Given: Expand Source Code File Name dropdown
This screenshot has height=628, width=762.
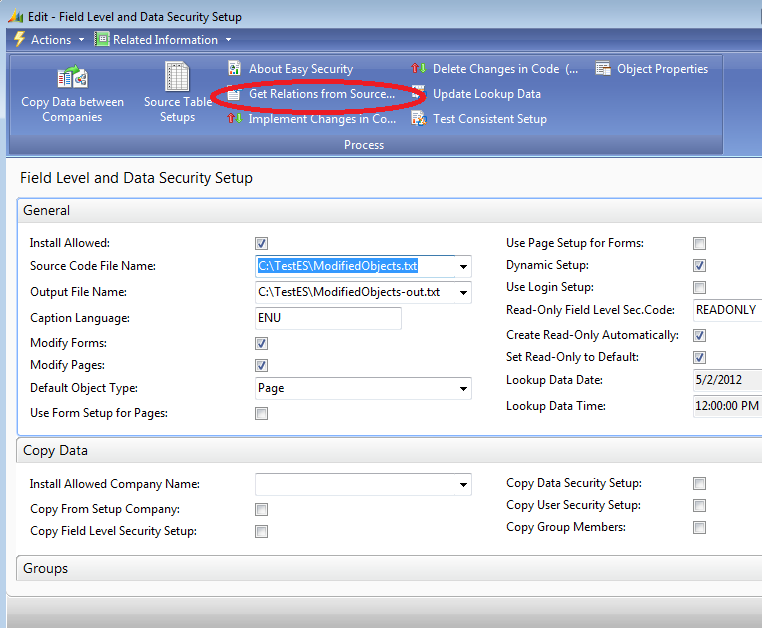Looking at the screenshot, I should click(463, 267).
